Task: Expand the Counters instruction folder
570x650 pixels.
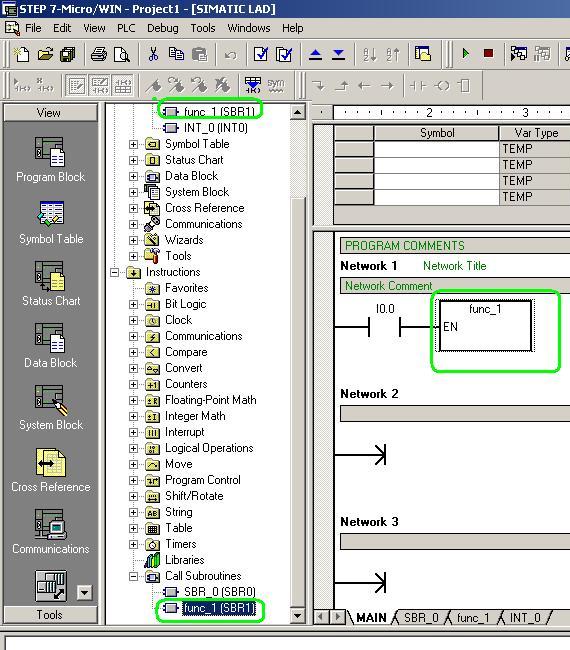Action: pos(133,384)
